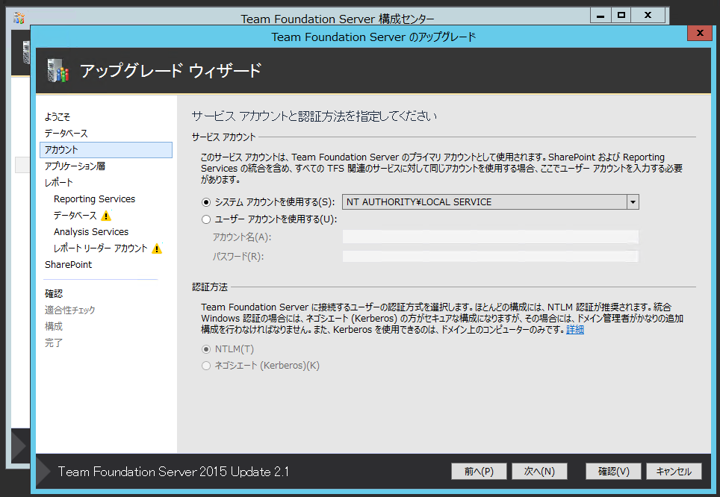Minimize the Team Foundation Server 構成センター window
This screenshot has width=720, height=497.
600,15
